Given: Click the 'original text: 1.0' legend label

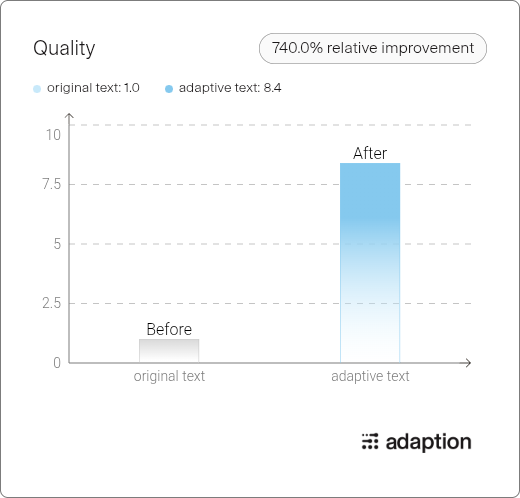Looking at the screenshot, I should point(93,88).
